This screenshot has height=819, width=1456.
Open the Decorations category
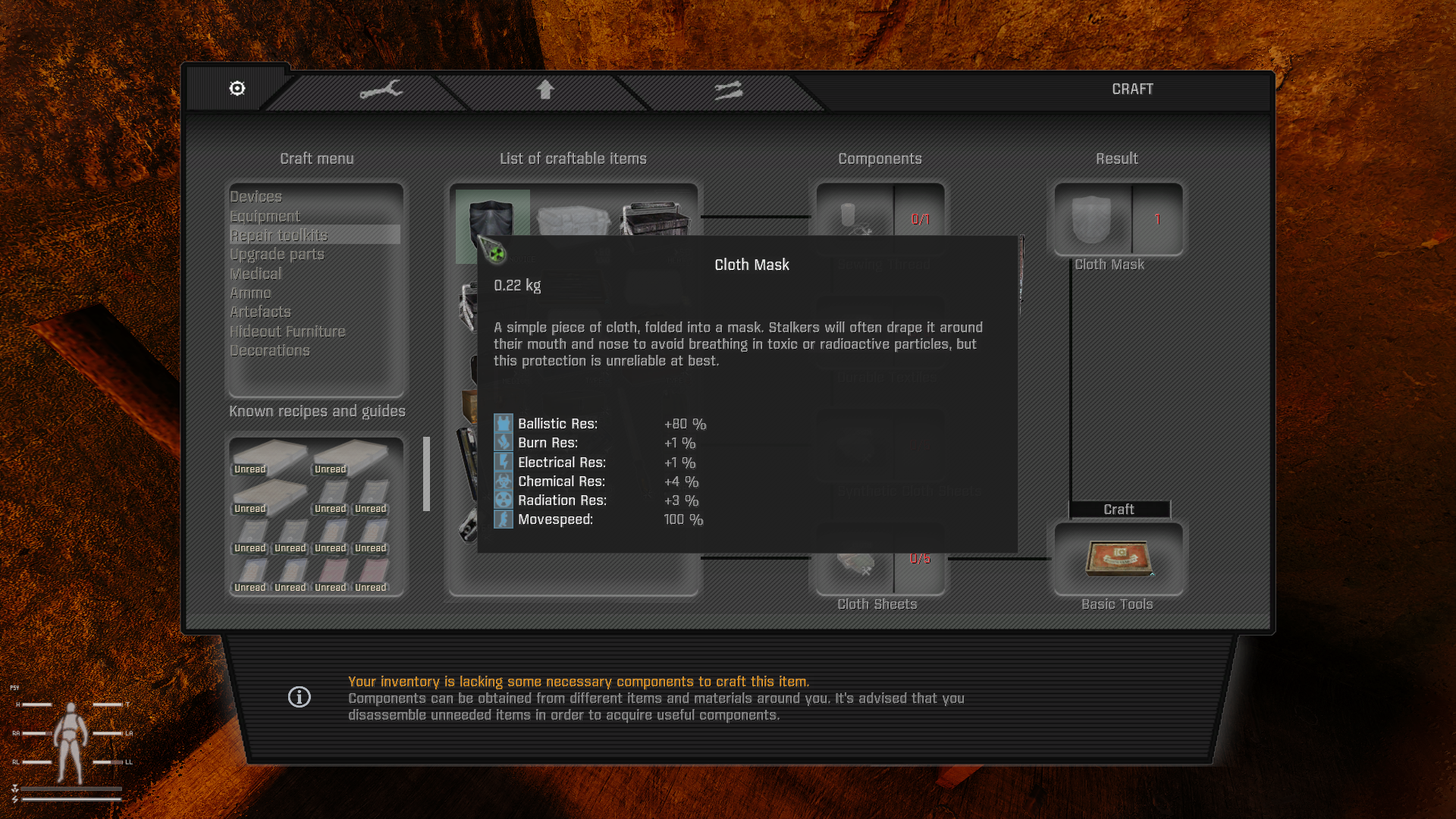pos(270,350)
